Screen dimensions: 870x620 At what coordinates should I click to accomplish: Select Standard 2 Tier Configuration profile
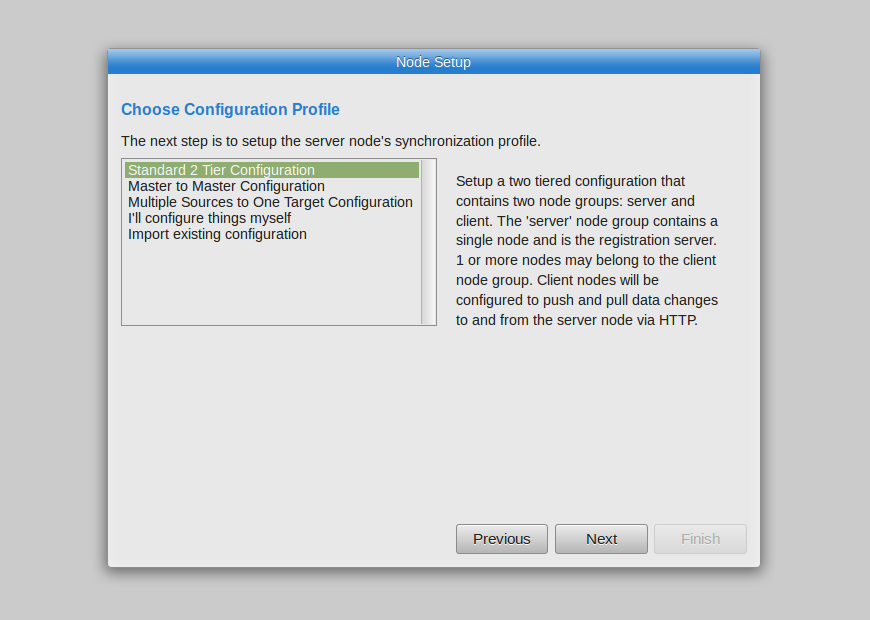tap(272, 170)
